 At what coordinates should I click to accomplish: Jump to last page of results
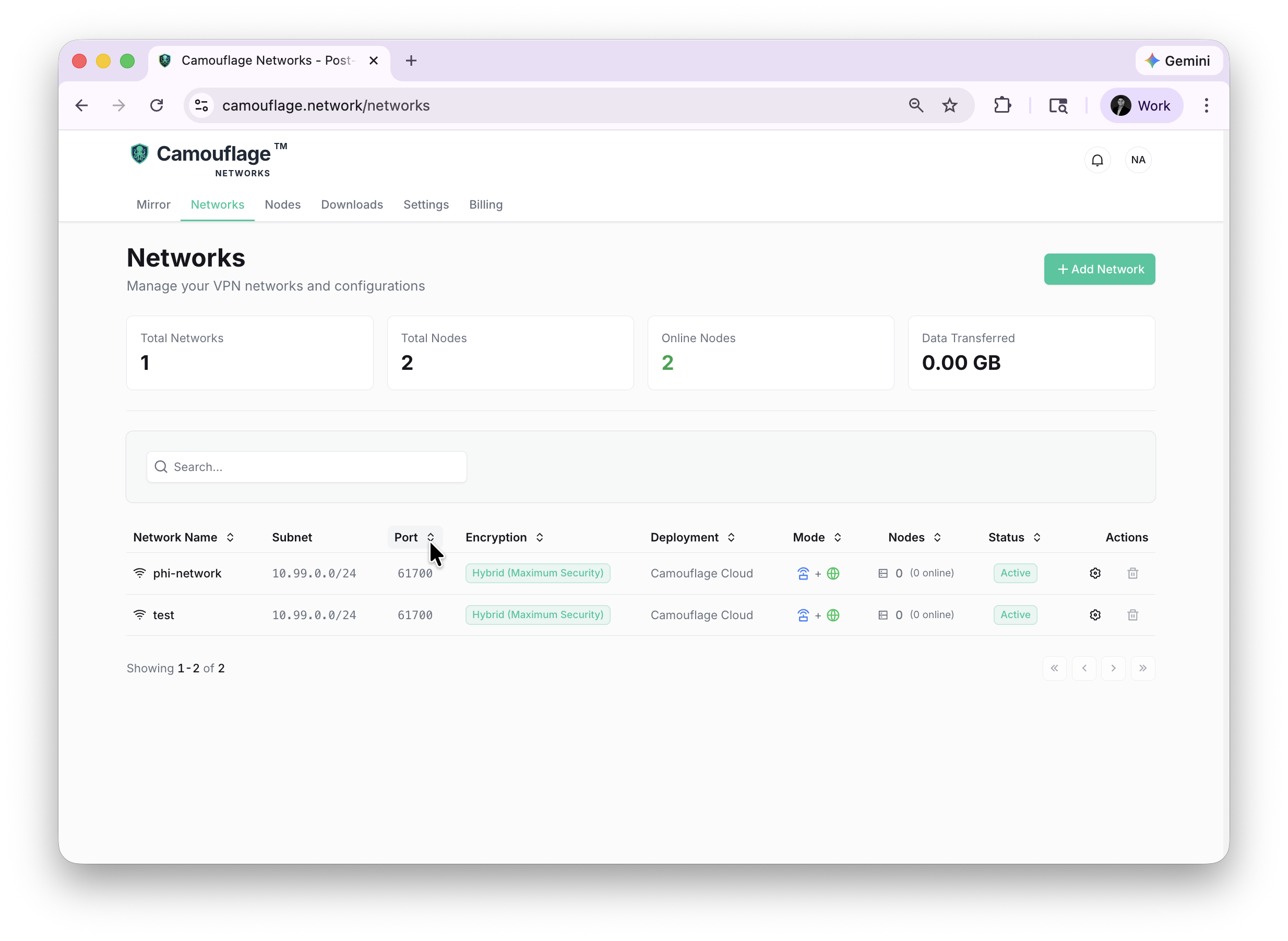[x=1143, y=668]
